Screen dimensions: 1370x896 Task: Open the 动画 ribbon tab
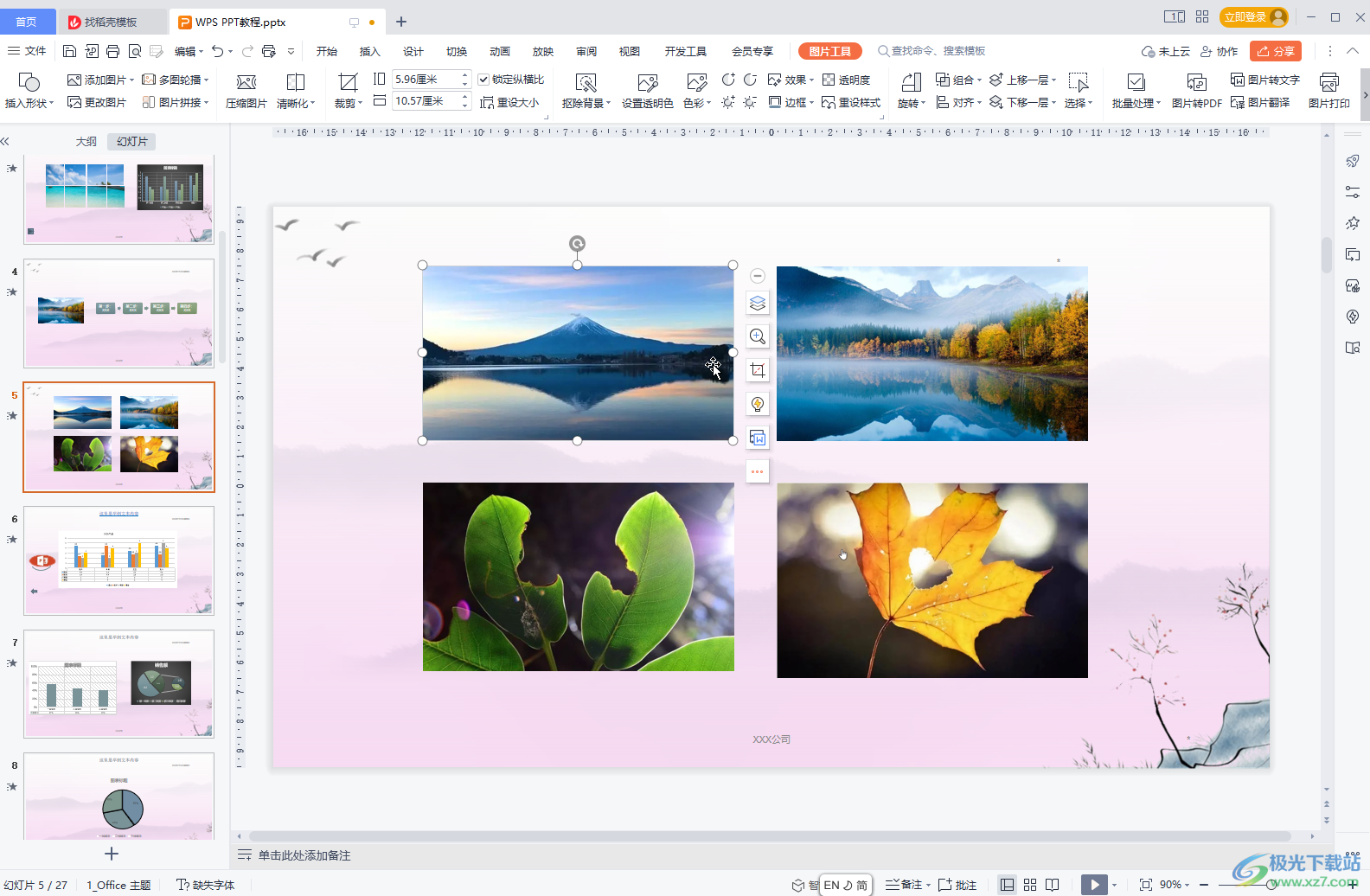pos(500,51)
